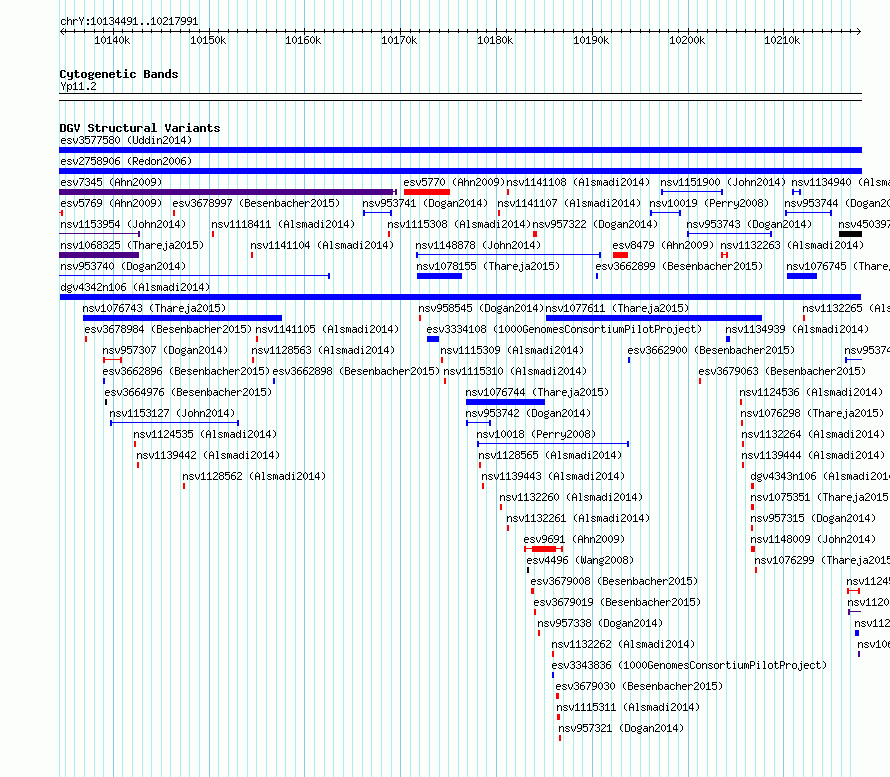Screen dimensions: 890x777
Task: Click nsv1076743 (Thareja2015) label
Action: (x=154, y=308)
